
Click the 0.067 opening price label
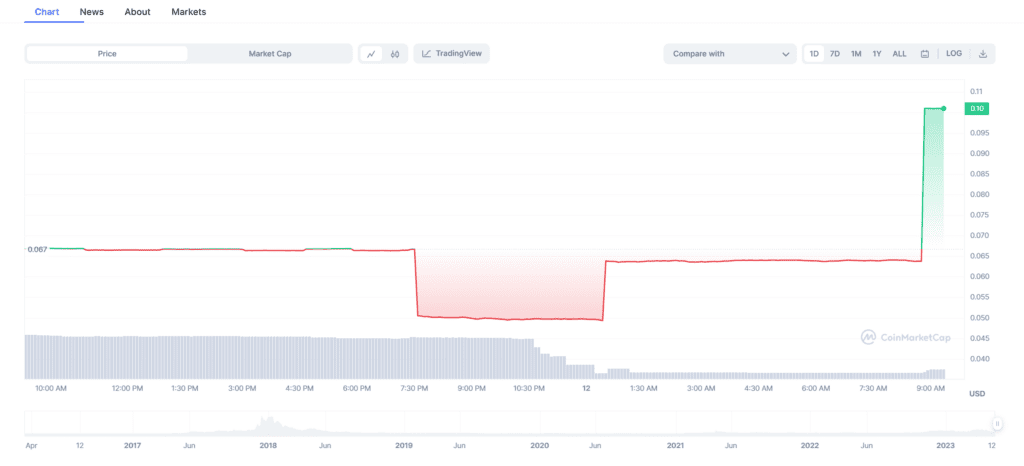pyautogui.click(x=36, y=249)
